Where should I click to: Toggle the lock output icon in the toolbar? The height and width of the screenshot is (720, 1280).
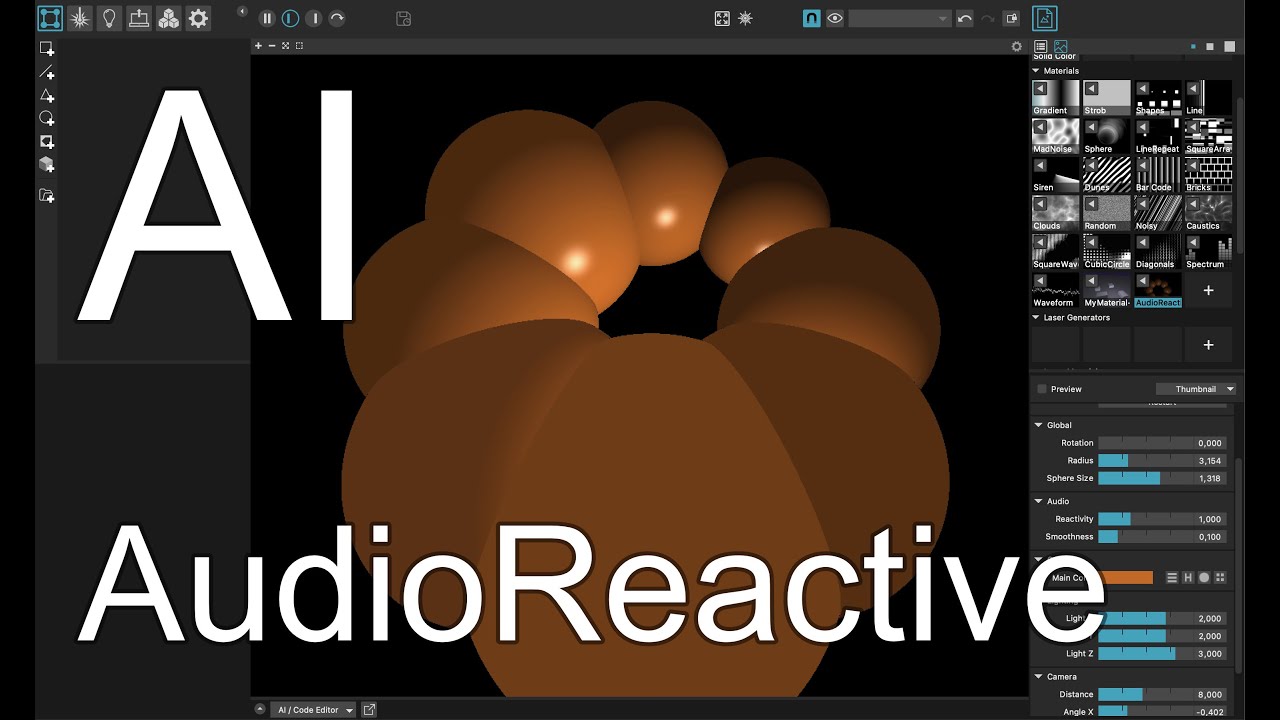pyautogui.click(x=1012, y=18)
